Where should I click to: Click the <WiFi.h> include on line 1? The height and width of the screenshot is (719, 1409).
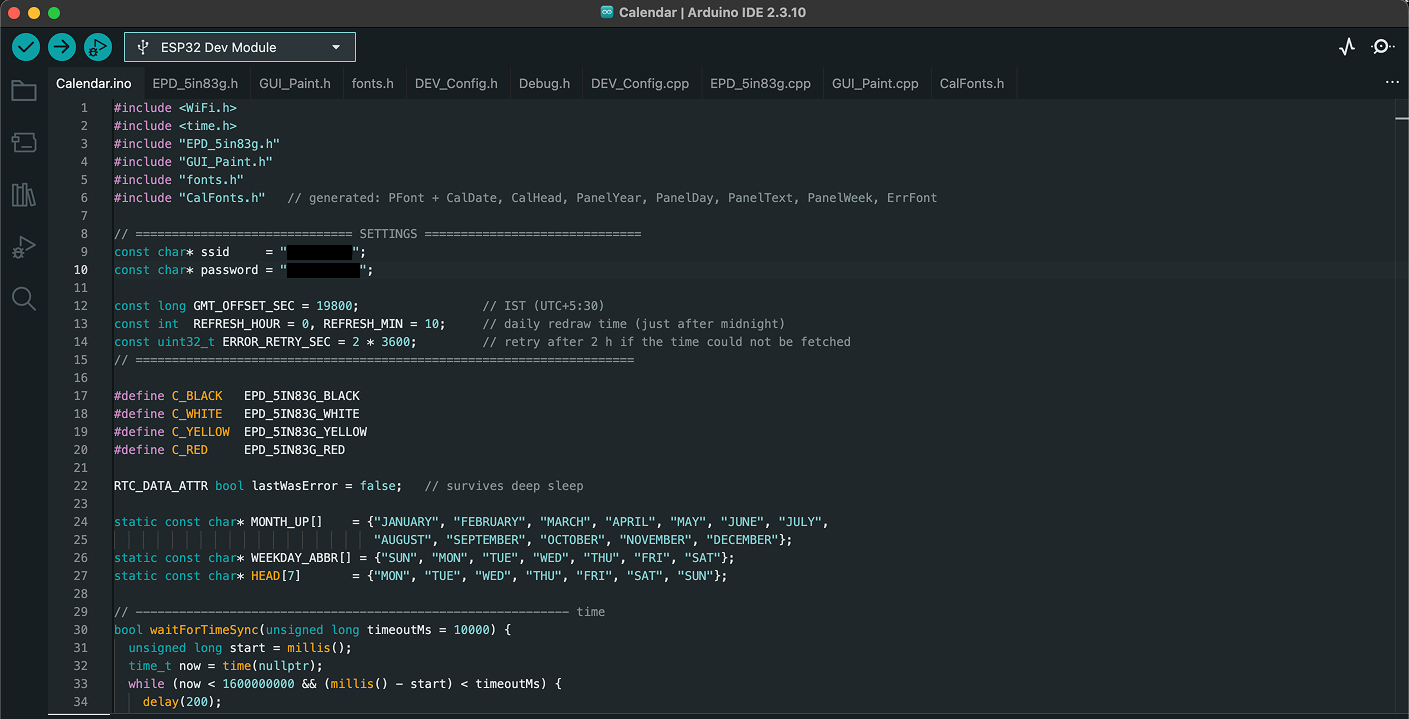208,108
